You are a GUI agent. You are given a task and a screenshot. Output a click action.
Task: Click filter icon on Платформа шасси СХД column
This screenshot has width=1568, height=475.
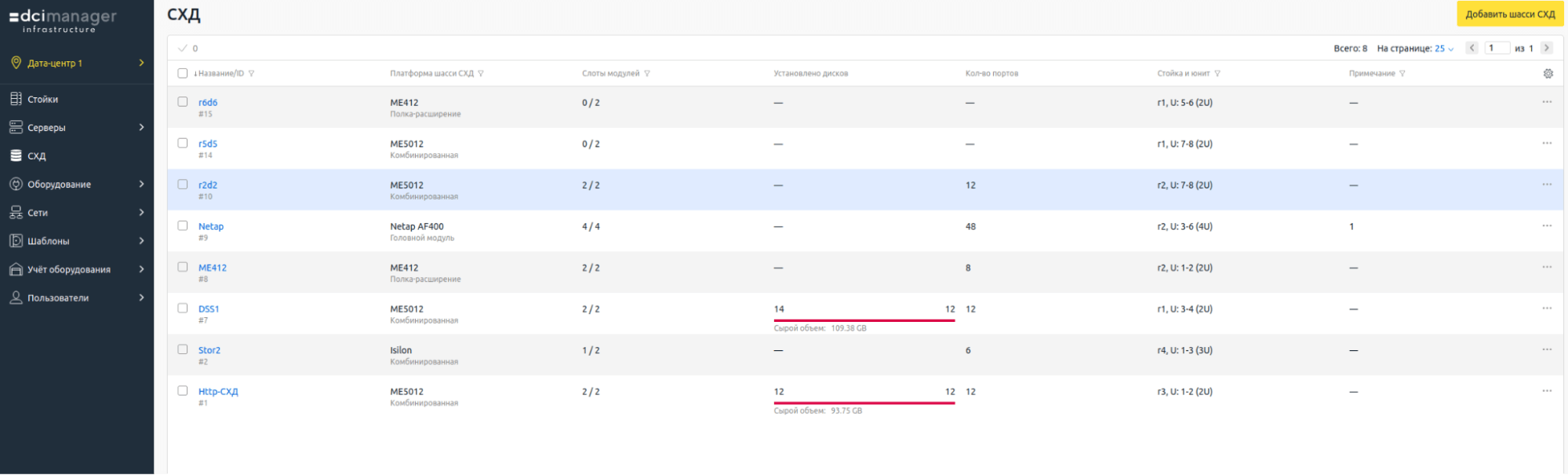click(481, 74)
